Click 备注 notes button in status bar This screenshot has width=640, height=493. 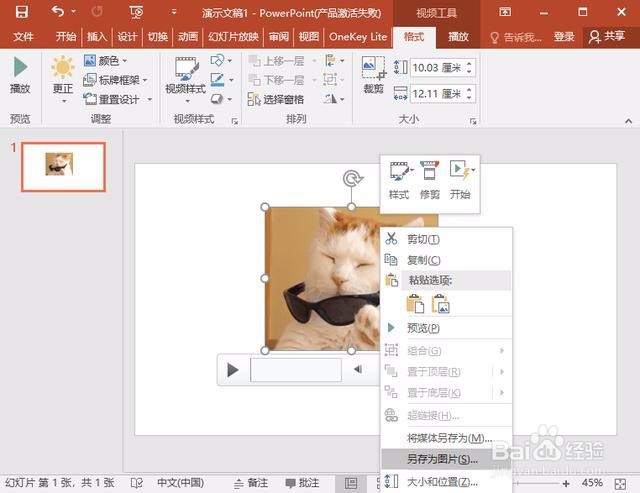point(251,483)
